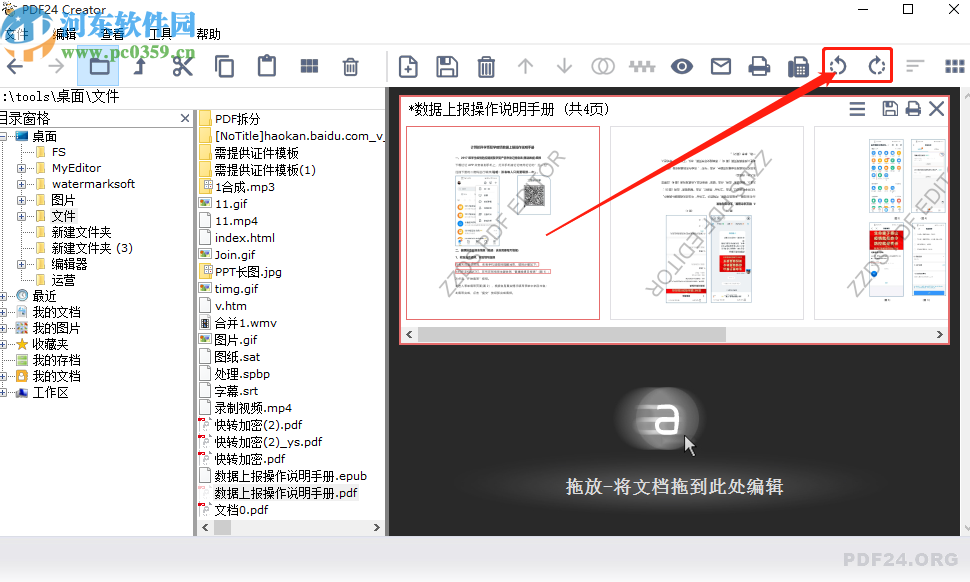Select the first page thumbnail of the manual
This screenshot has height=582, width=970.
(503, 222)
